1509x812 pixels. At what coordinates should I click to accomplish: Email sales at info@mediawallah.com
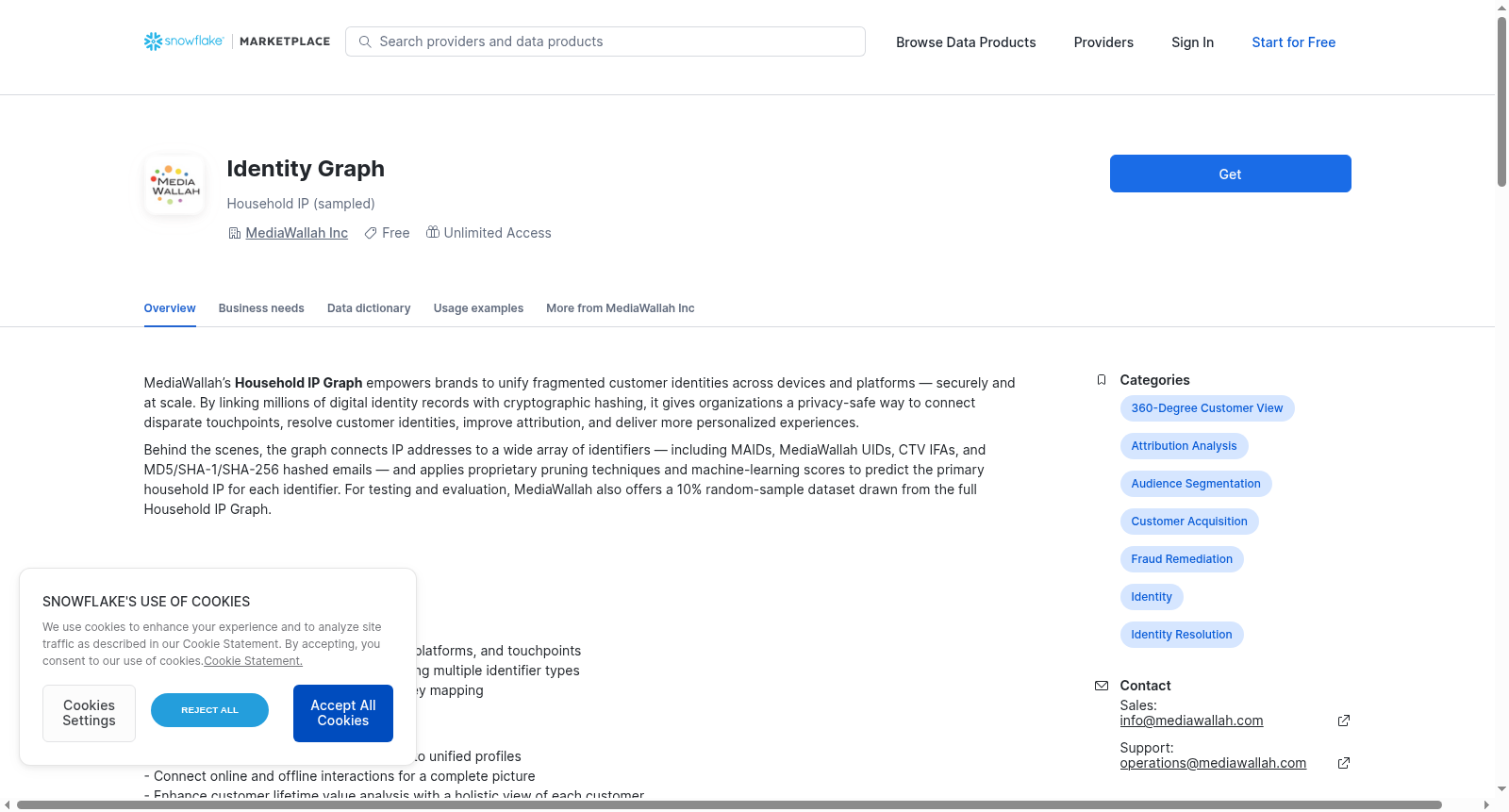pos(1191,721)
